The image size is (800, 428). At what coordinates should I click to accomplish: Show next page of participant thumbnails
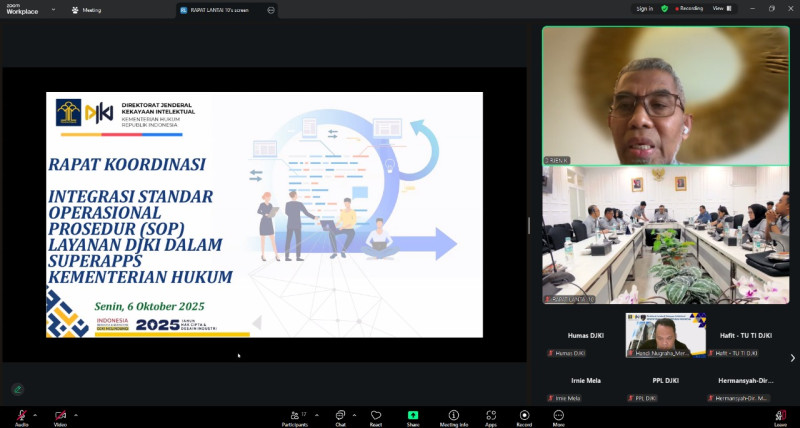pyautogui.click(x=792, y=357)
